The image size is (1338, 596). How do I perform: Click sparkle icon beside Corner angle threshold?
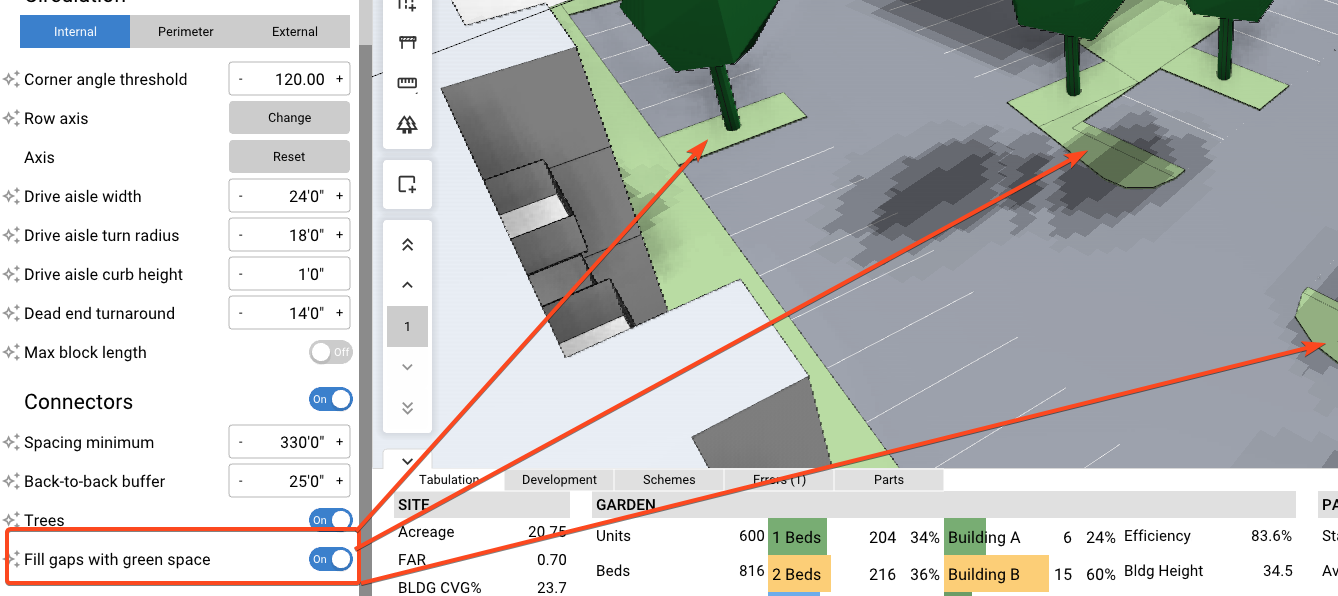click(x=11, y=80)
